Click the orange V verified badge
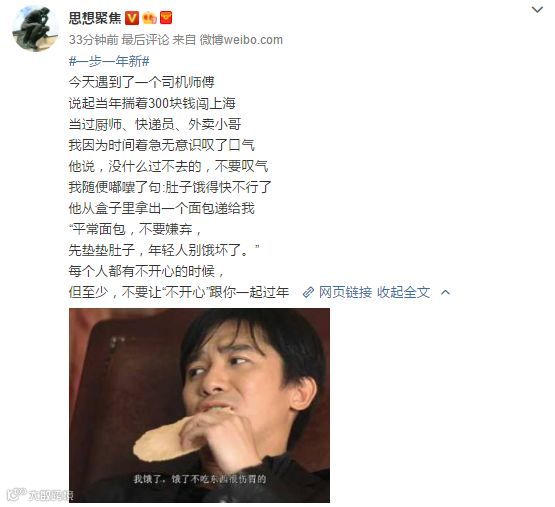Image resolution: width=555 pixels, height=507 pixels. [x=132, y=18]
